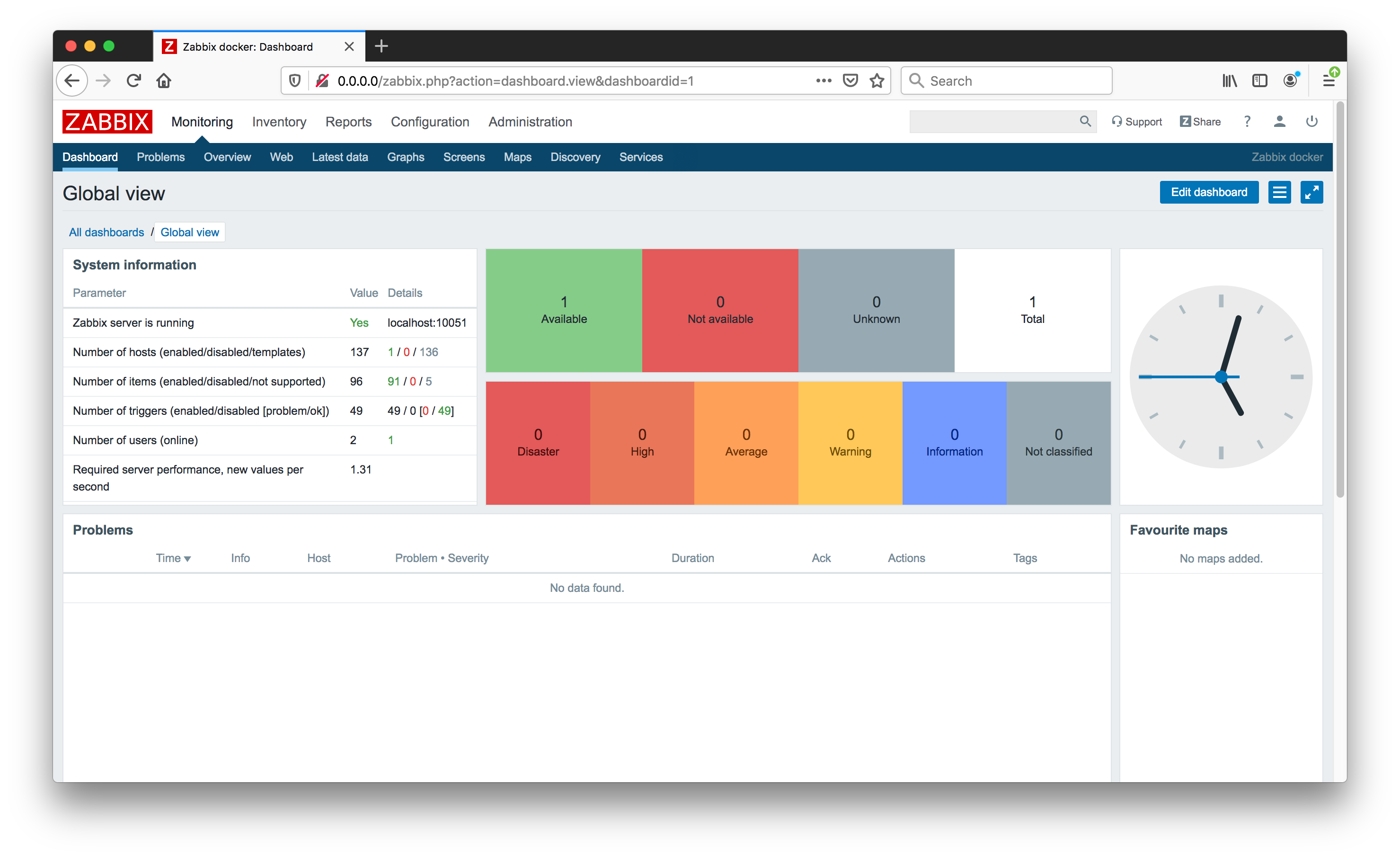Image resolution: width=1400 pixels, height=858 pixels.
Task: Open the browser home page
Action: (x=164, y=81)
